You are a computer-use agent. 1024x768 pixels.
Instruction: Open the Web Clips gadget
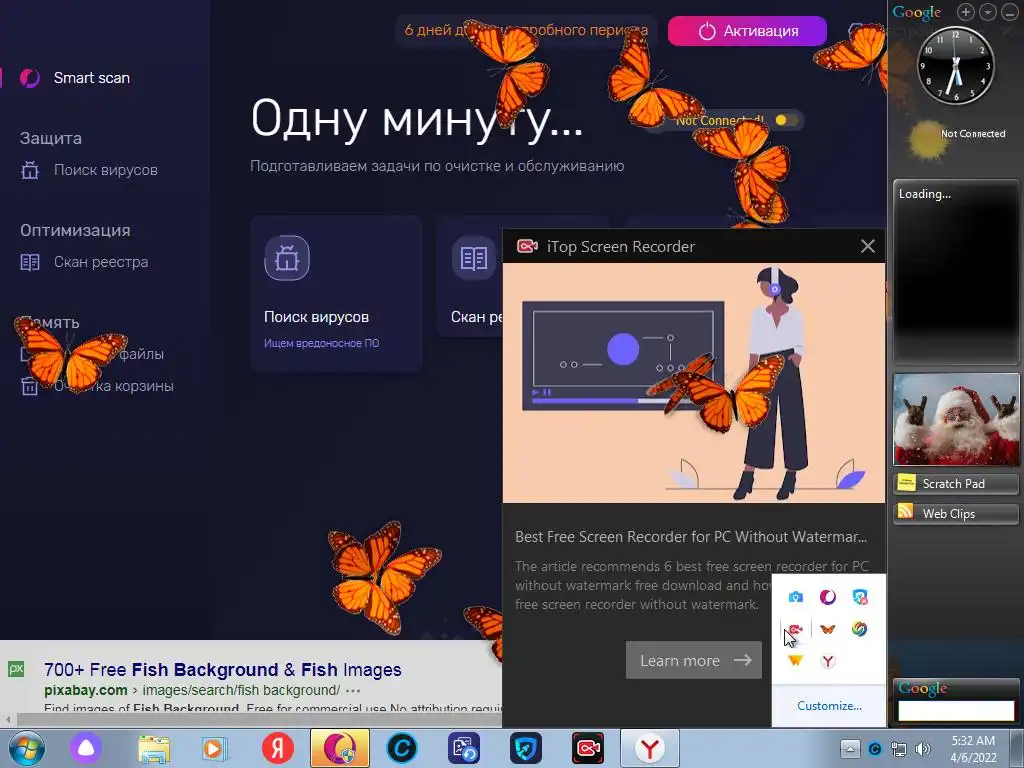tap(956, 513)
